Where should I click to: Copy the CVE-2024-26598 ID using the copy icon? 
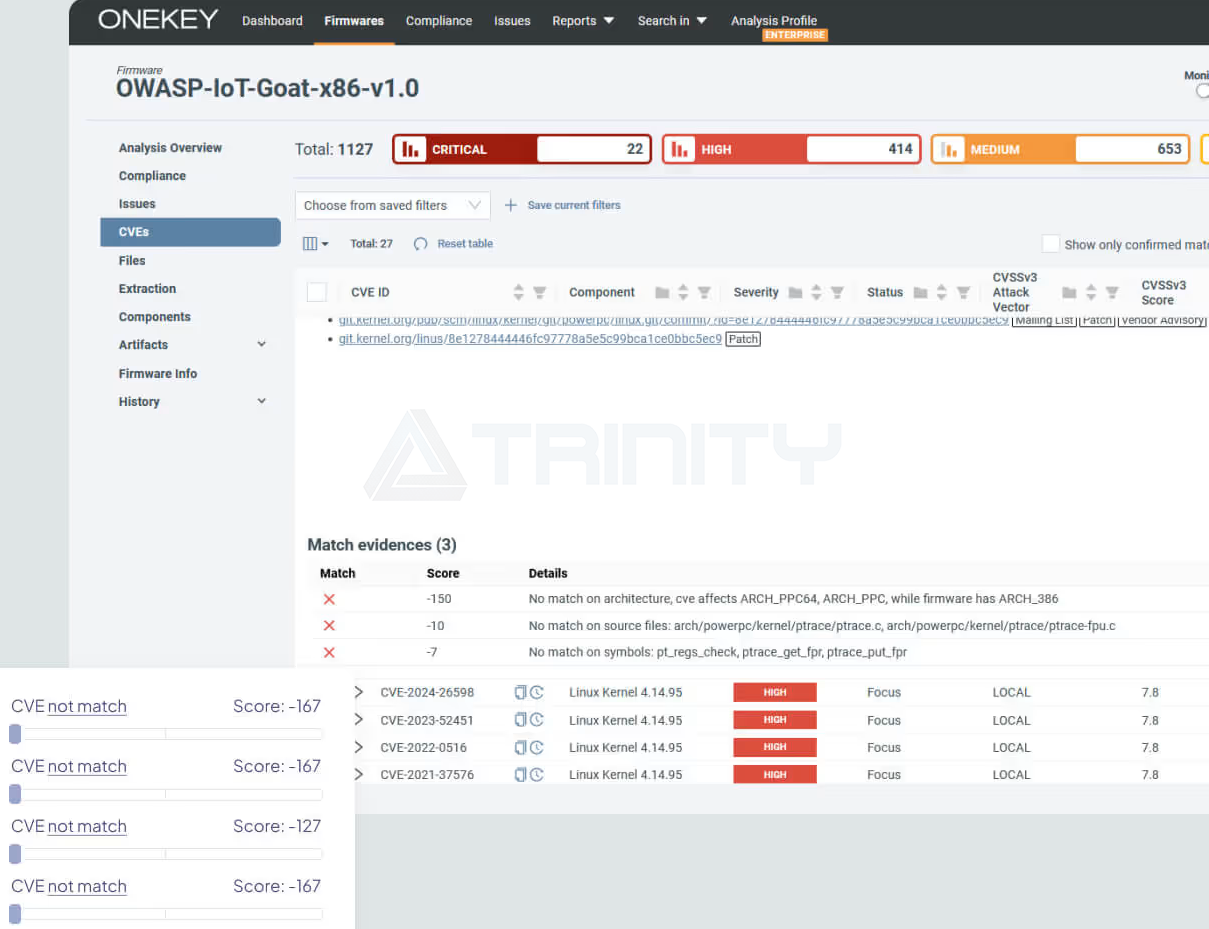(520, 692)
